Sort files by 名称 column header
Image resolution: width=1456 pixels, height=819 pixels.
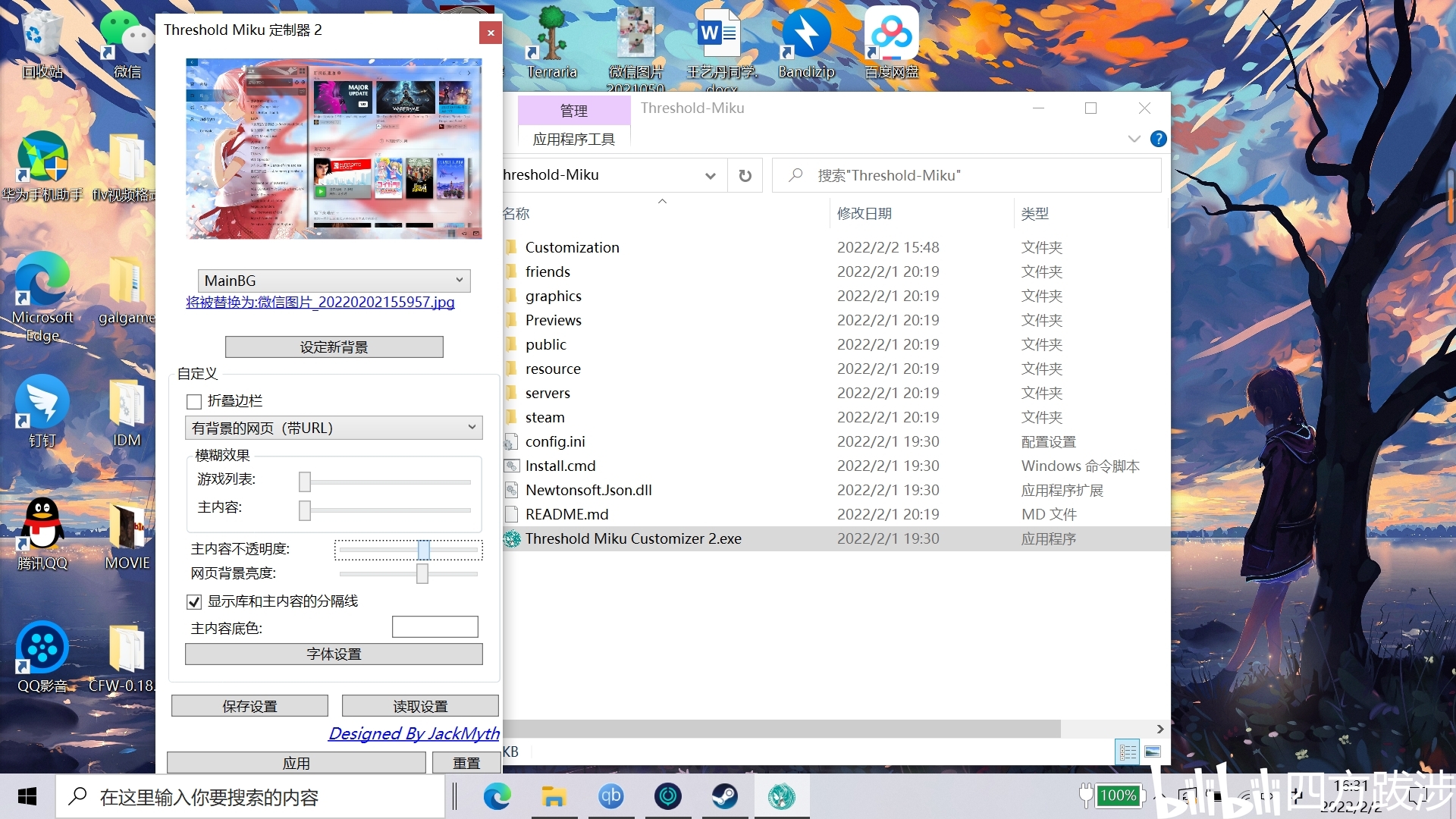516,214
